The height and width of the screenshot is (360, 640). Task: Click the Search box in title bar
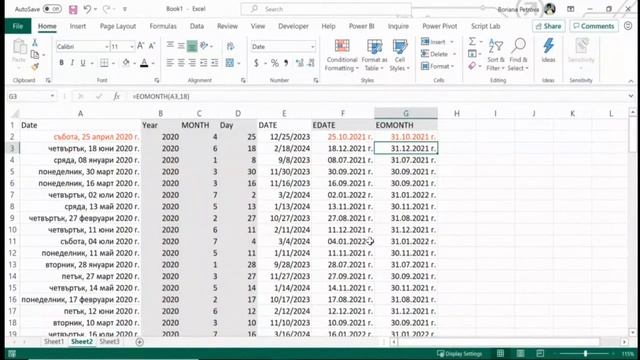coord(326,9)
